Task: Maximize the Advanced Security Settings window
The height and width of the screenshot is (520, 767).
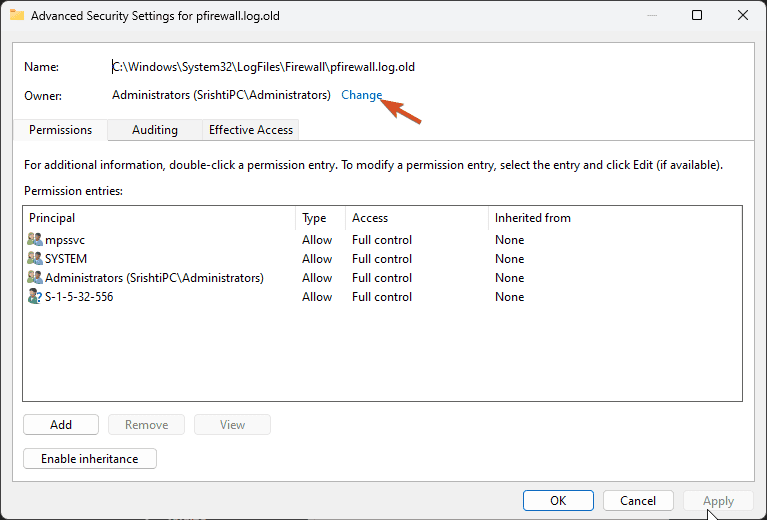Action: coord(697,15)
